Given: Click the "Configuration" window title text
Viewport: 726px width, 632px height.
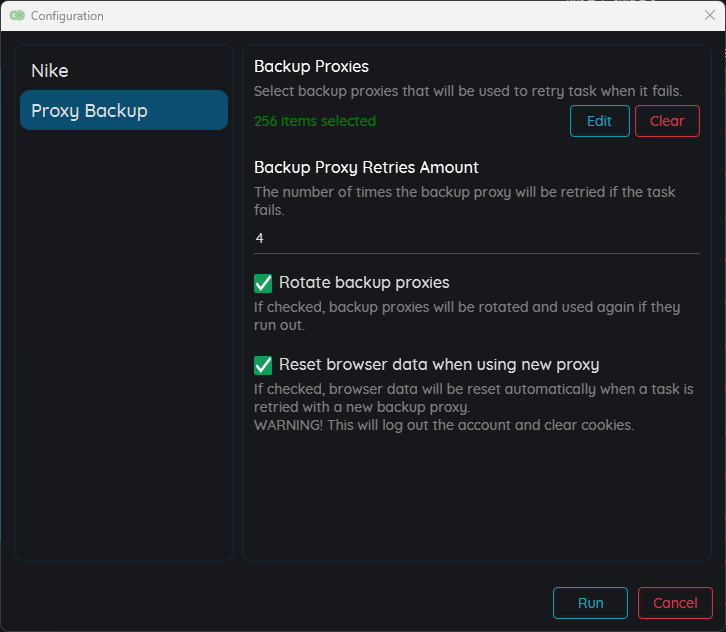Looking at the screenshot, I should 67,16.
